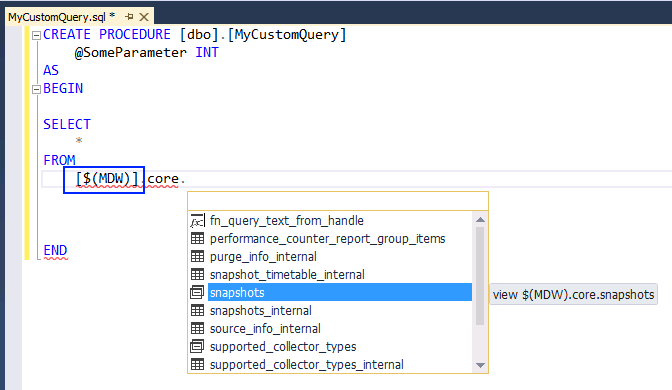This screenshot has height=390, width=672.
Task: Choose the highlighted snapshots view entry
Action: coord(340,292)
